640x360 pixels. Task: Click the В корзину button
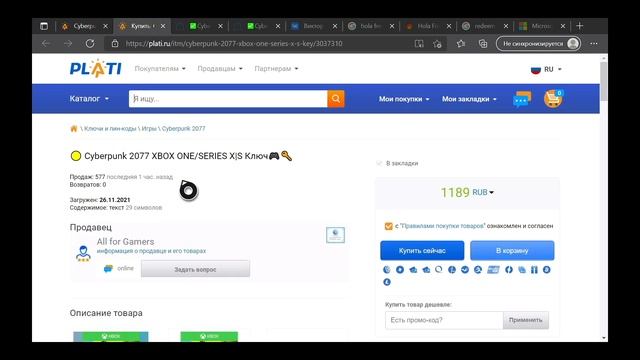(x=512, y=251)
